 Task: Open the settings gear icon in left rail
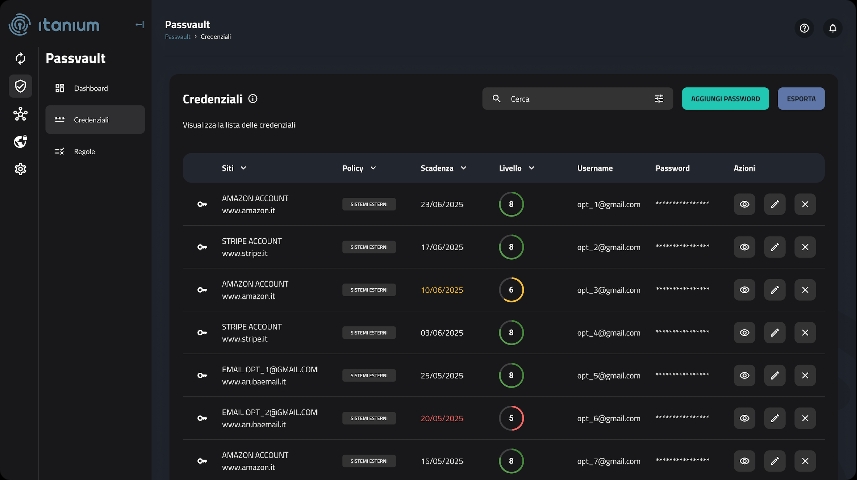pos(20,169)
